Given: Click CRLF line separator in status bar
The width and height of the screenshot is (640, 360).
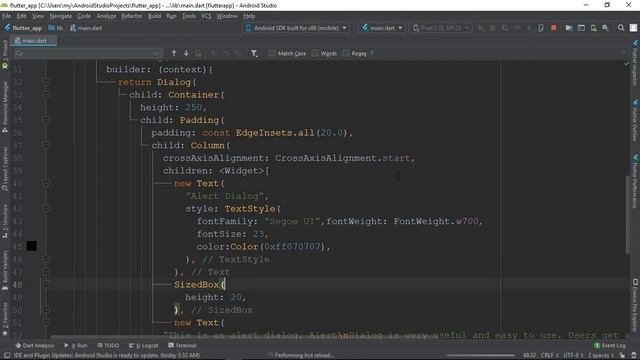Looking at the screenshot, I should (549, 356).
